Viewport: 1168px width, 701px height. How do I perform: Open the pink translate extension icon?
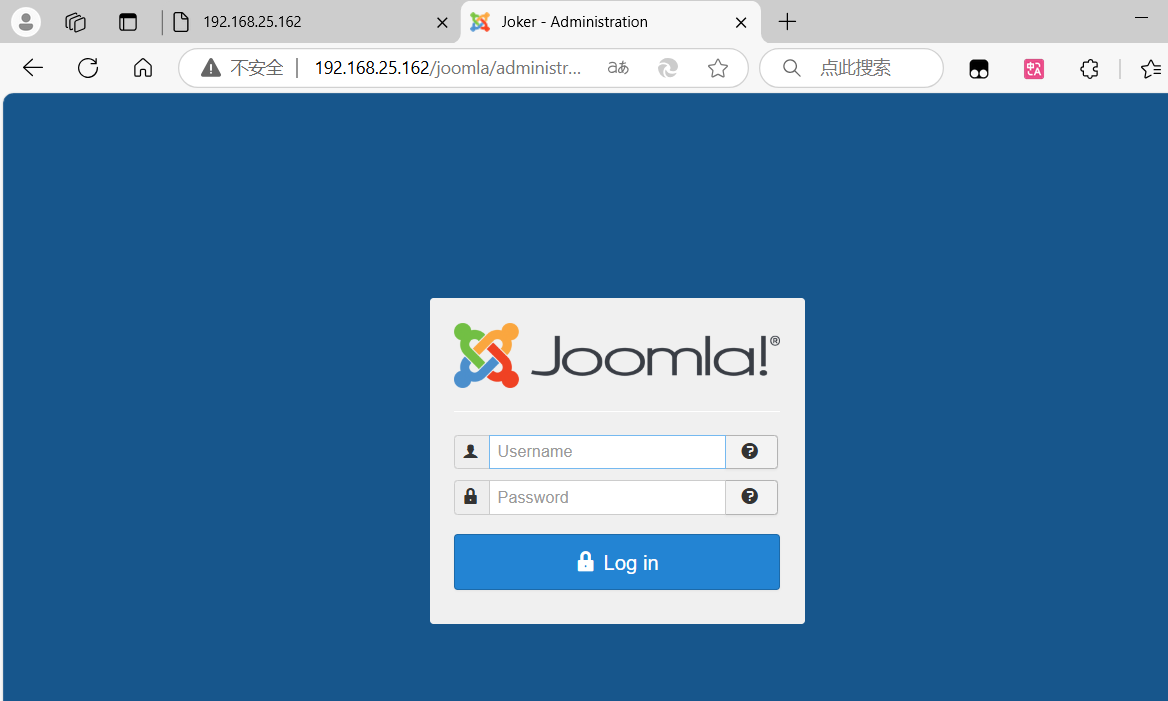[x=1034, y=69]
